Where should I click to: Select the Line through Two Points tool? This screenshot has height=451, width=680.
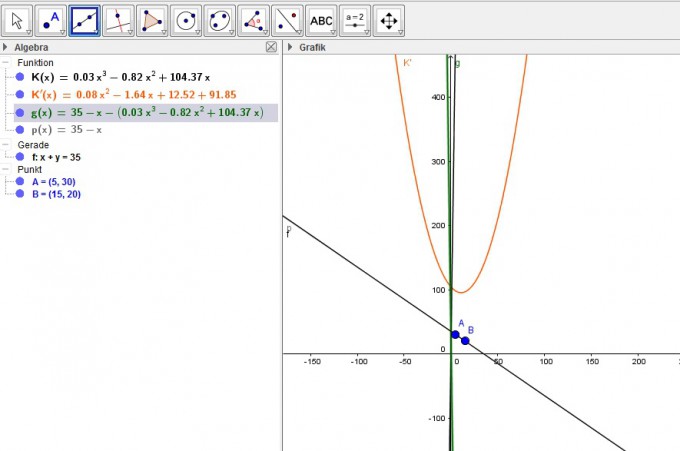85,19
